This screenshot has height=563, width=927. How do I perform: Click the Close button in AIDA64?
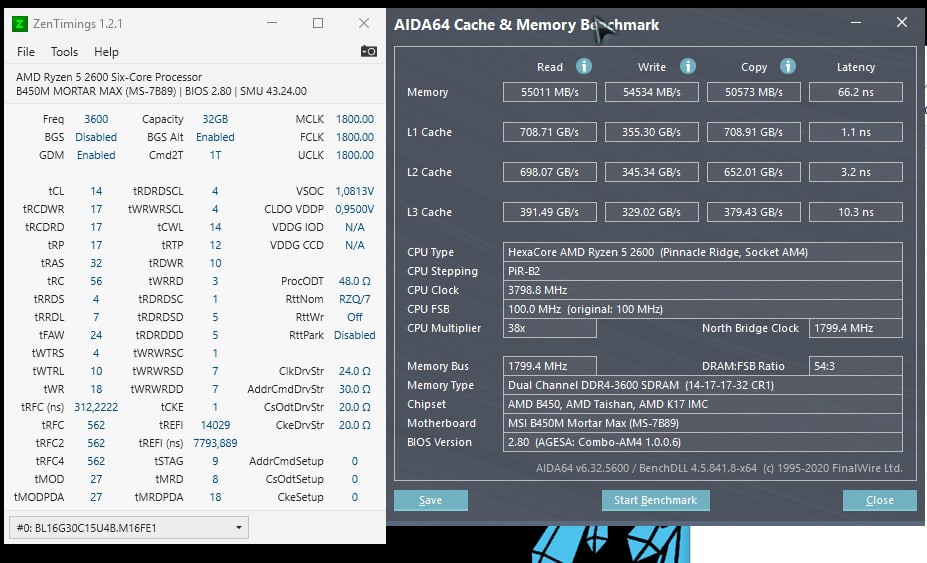880,500
